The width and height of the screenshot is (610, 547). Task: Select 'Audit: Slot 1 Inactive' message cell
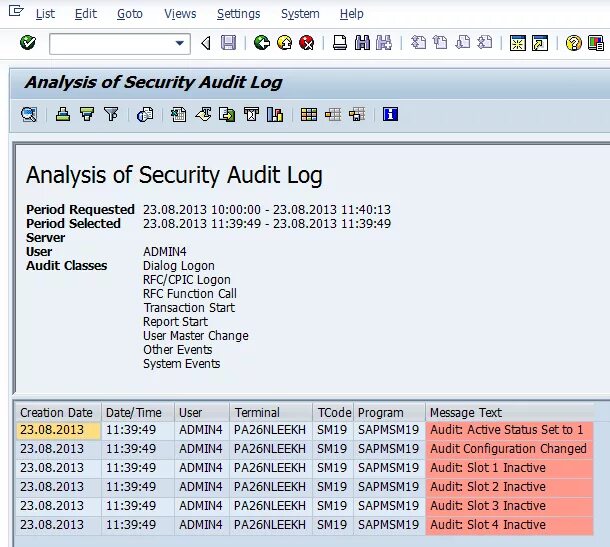click(x=509, y=468)
